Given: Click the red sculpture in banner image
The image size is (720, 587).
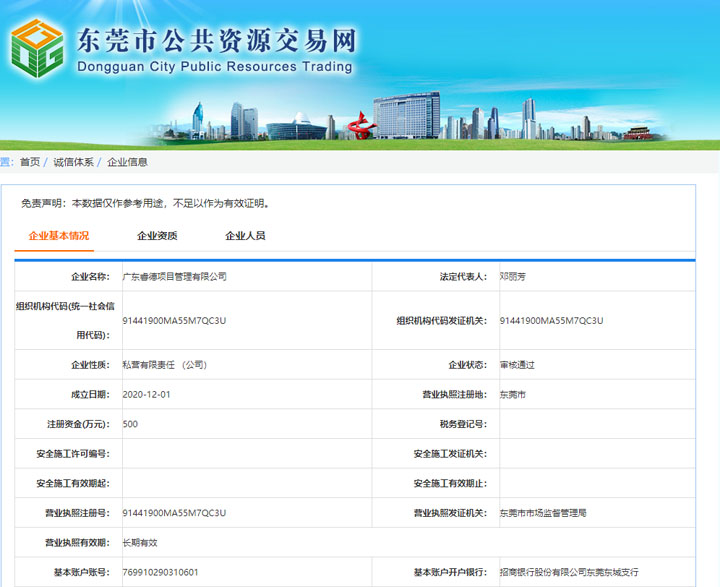Looking at the screenshot, I should [x=357, y=125].
